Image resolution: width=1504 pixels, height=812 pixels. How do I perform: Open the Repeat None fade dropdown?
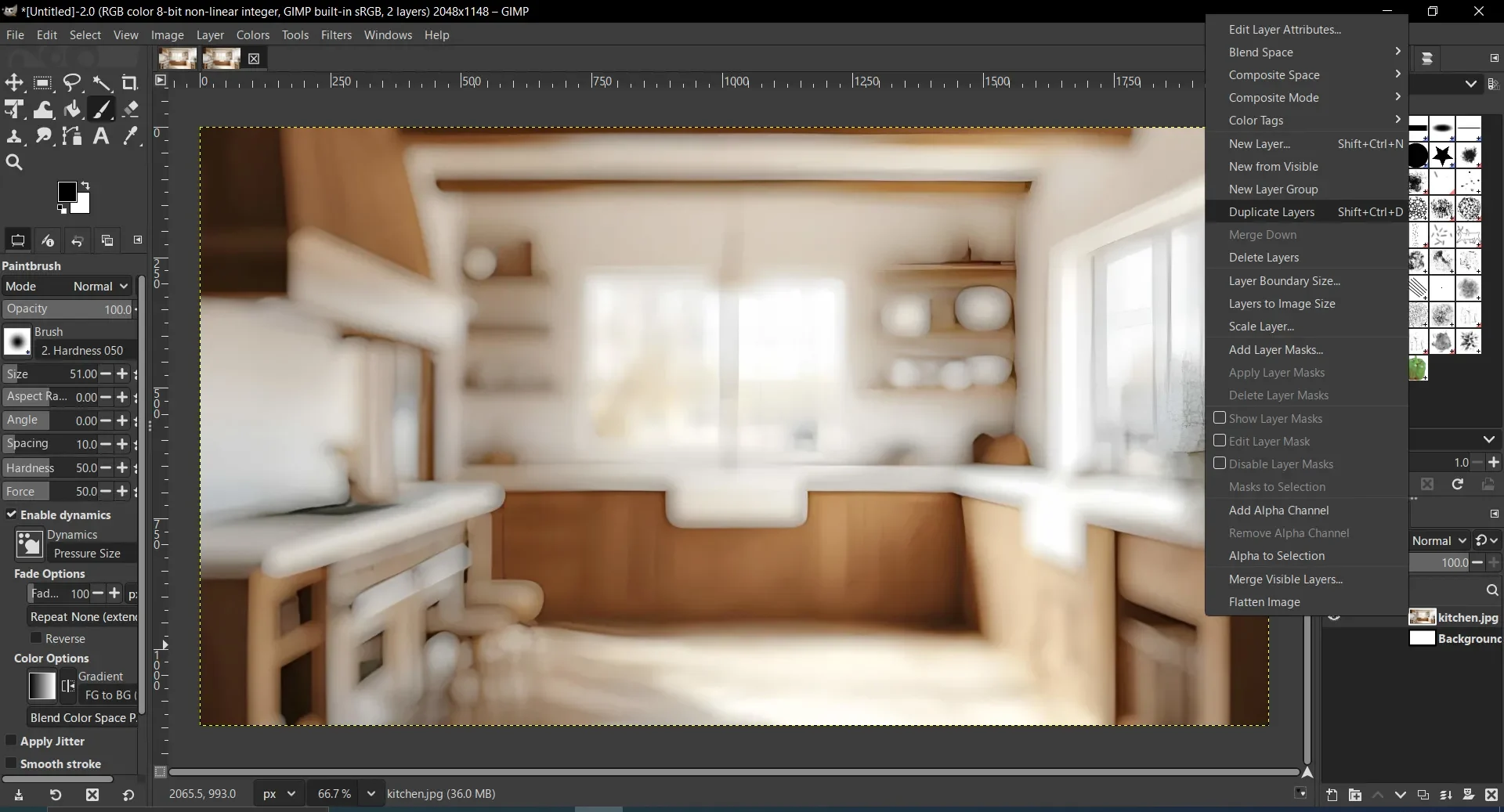point(82,616)
